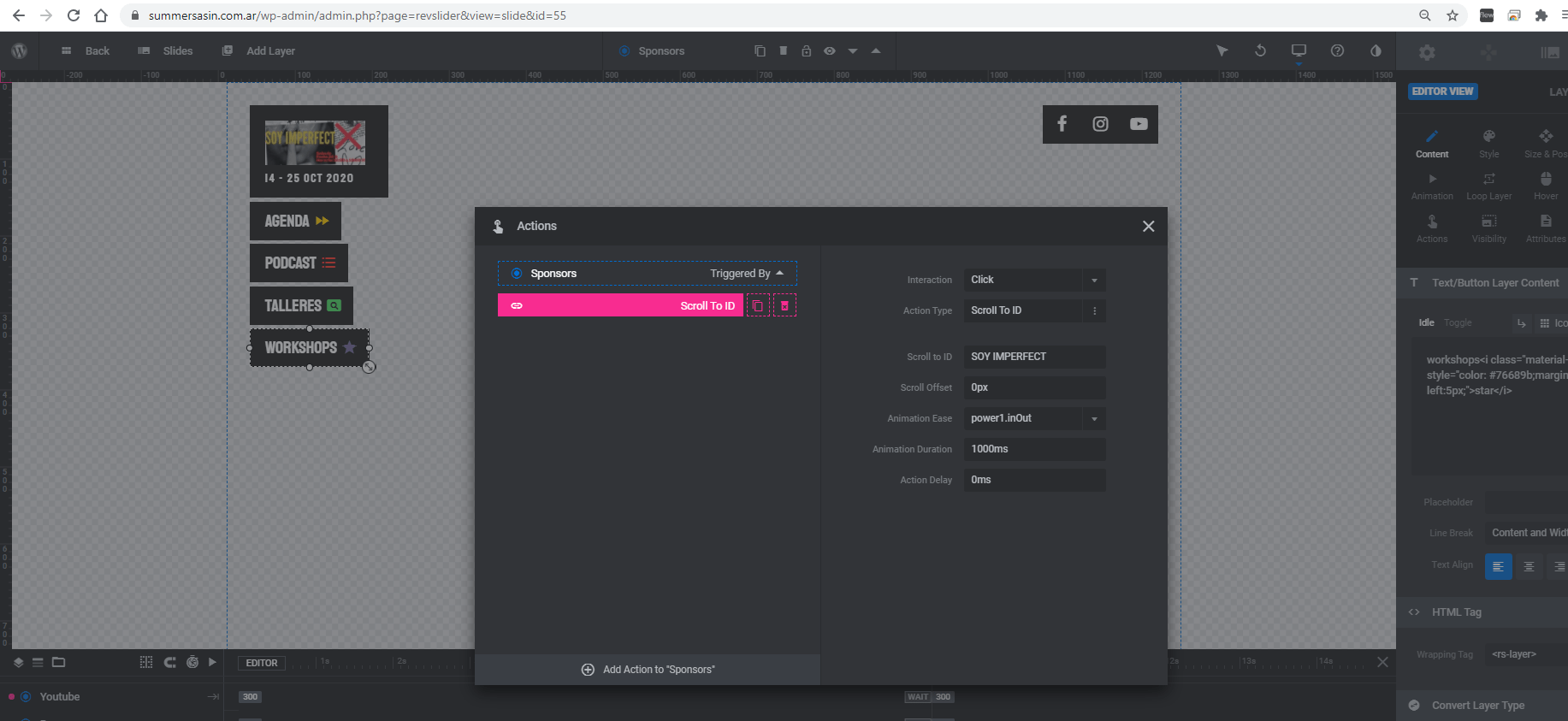Open the Loop Layer settings tab
1568x721 pixels.
coord(1489,186)
